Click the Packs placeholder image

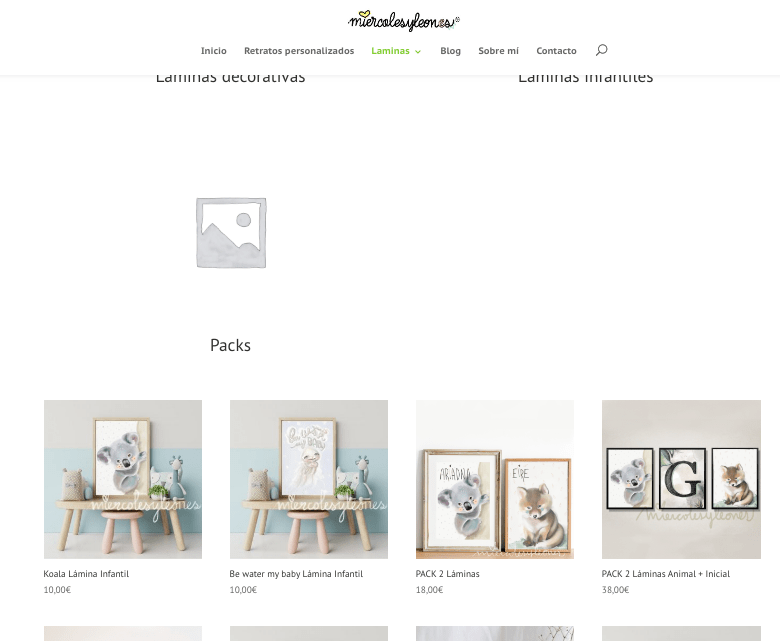click(231, 232)
